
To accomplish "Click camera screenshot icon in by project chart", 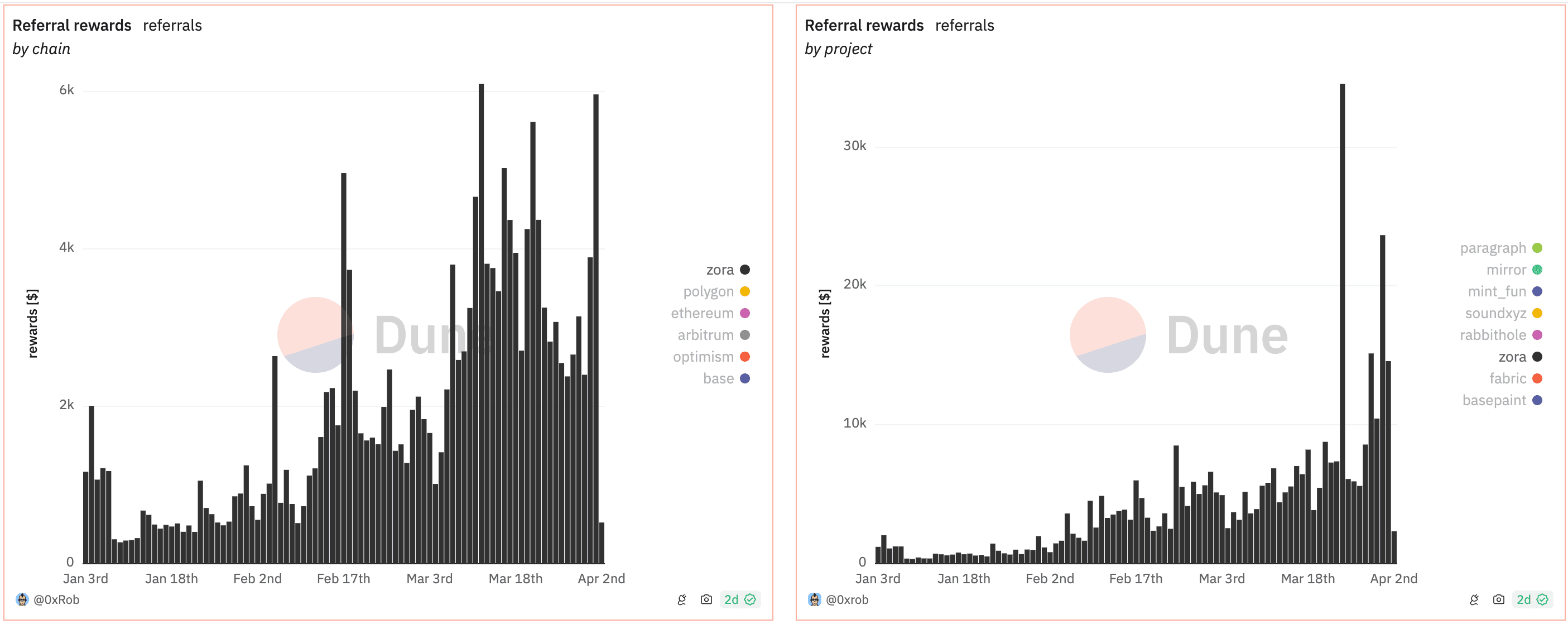I will tap(1499, 600).
